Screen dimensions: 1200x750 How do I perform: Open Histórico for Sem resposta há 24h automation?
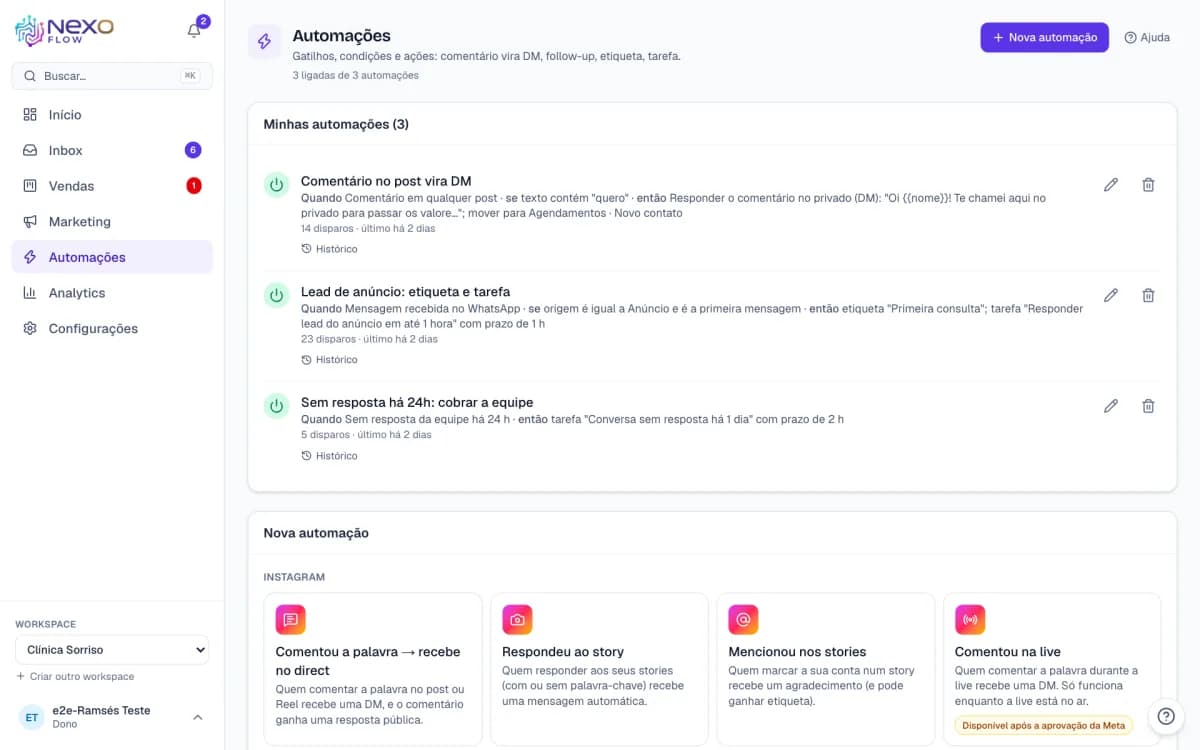[x=329, y=456]
